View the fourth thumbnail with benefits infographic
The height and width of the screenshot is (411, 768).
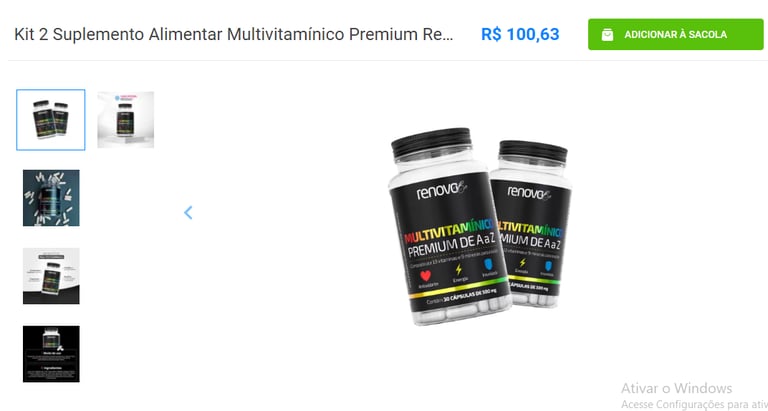point(51,276)
